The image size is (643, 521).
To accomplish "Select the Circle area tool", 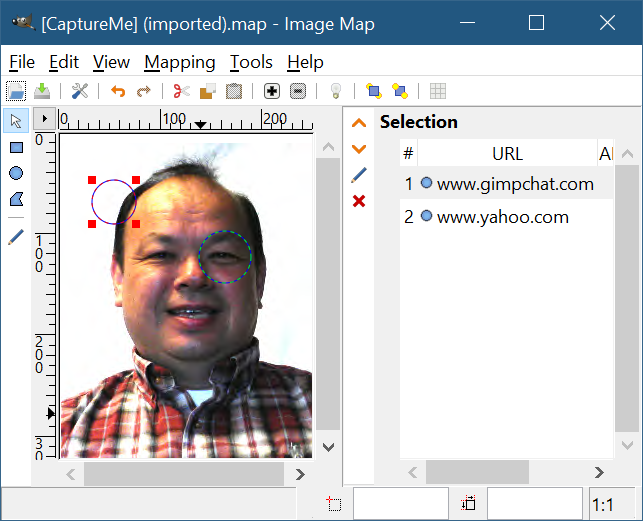I will point(16,173).
